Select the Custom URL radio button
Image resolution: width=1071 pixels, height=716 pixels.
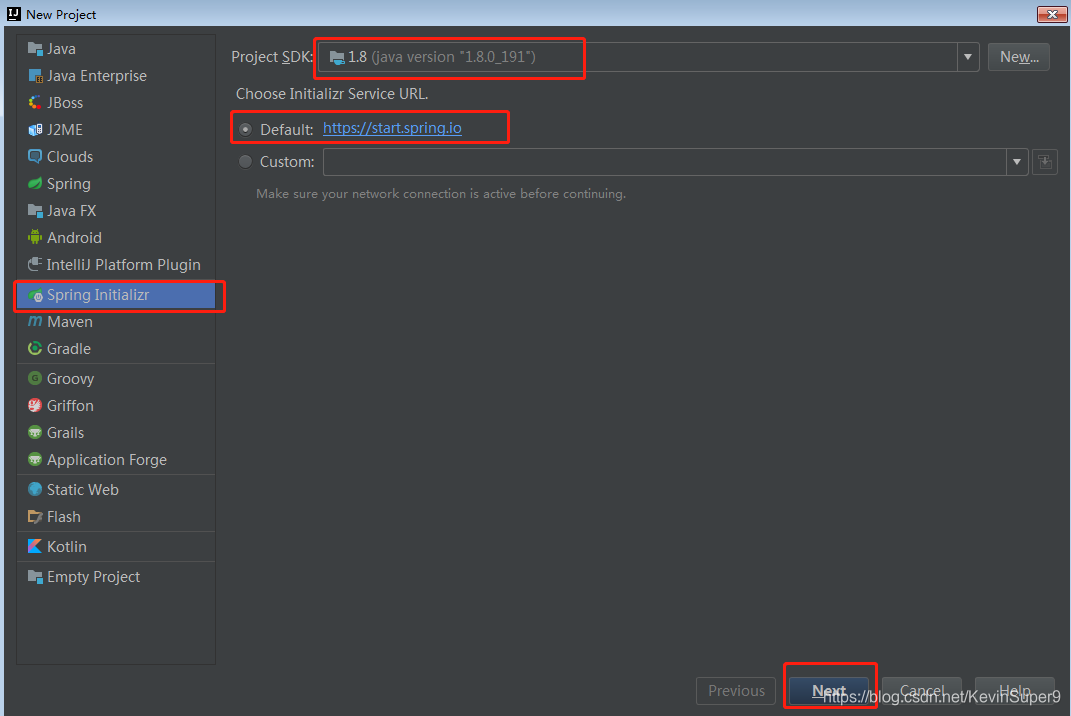[246, 162]
